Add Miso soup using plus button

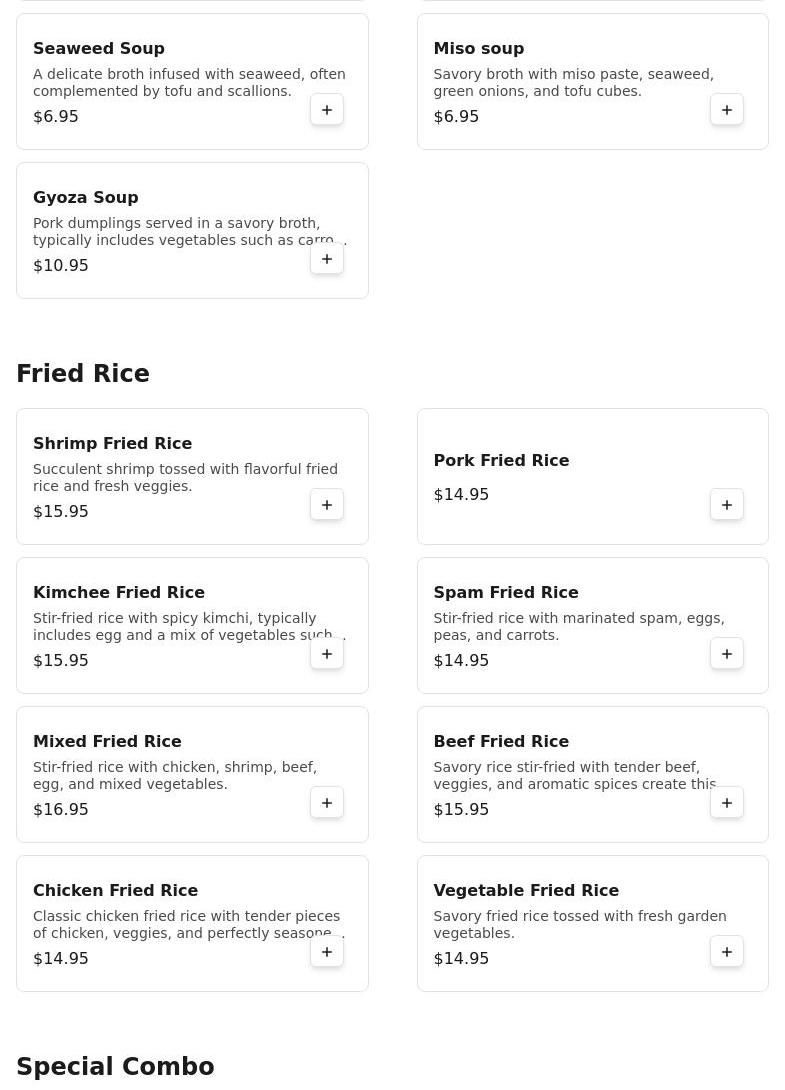[727, 110]
